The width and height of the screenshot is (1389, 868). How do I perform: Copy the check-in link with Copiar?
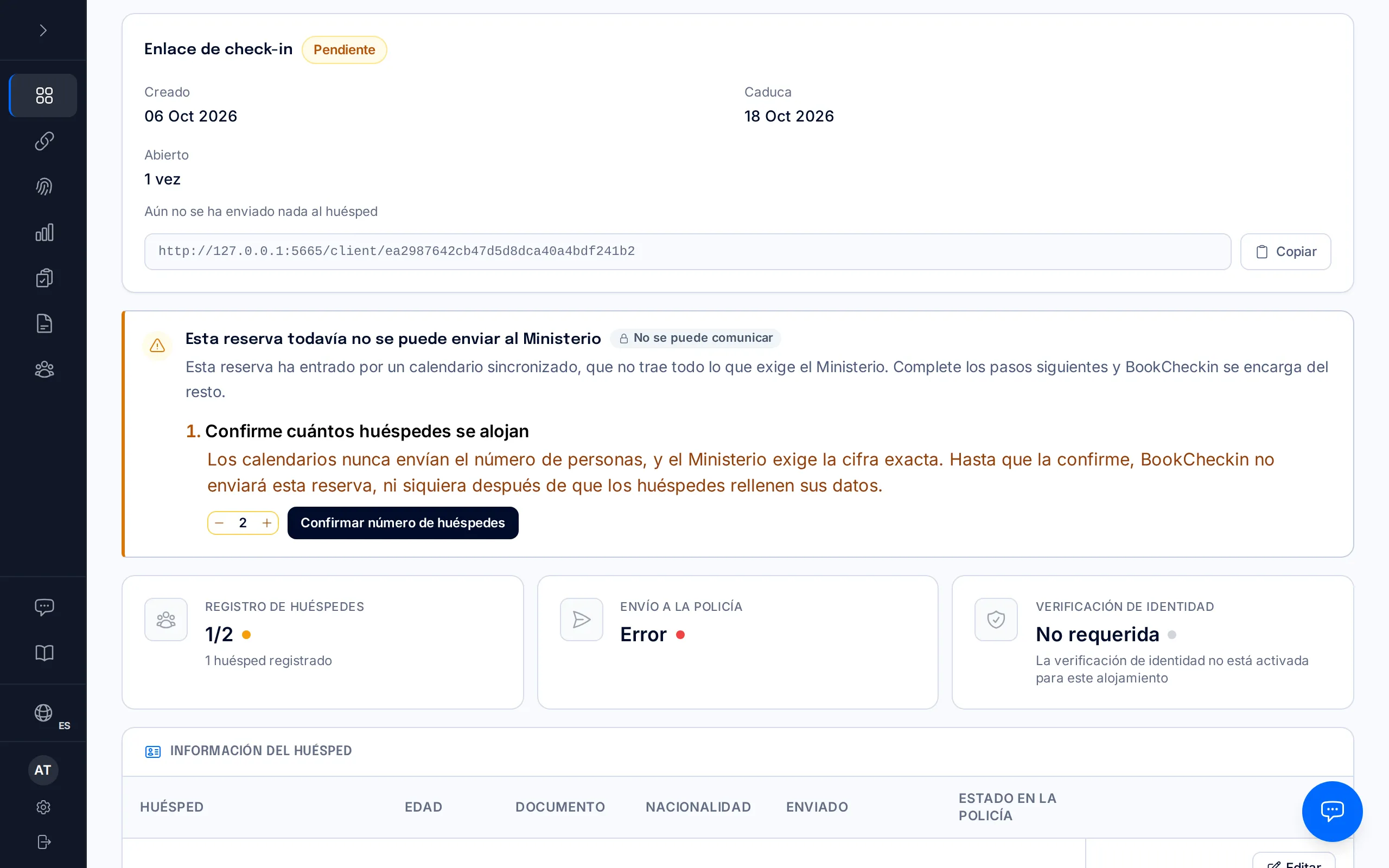(1285, 251)
